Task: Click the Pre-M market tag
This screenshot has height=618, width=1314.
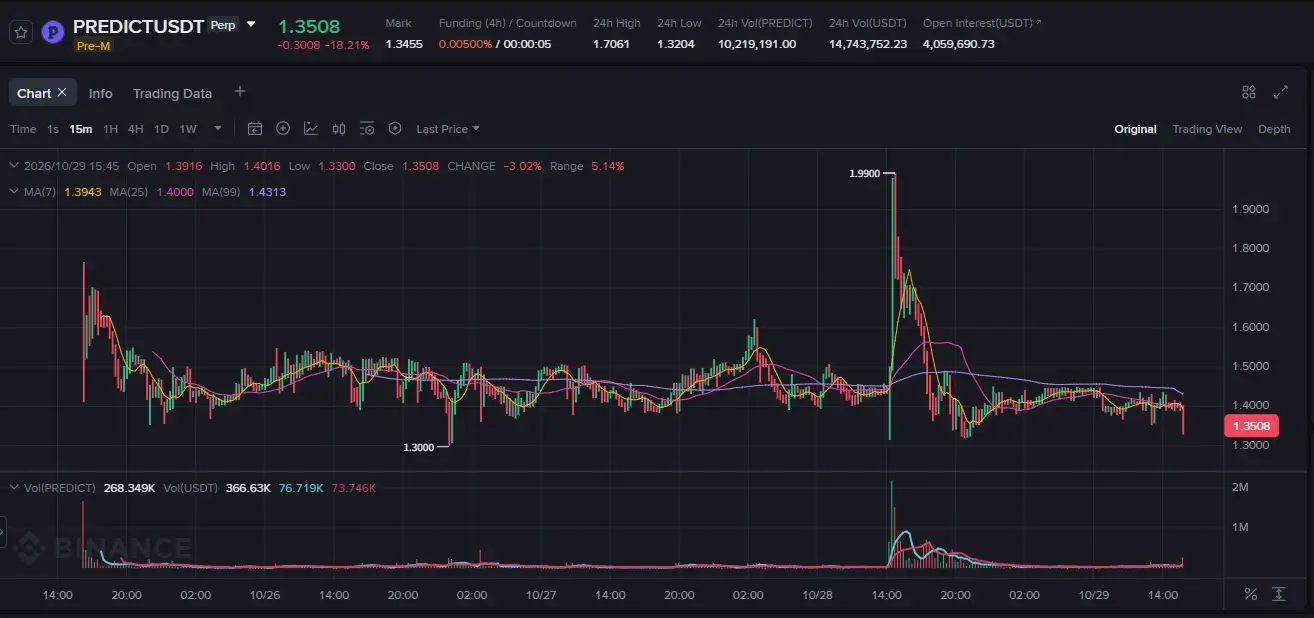Action: tap(93, 45)
